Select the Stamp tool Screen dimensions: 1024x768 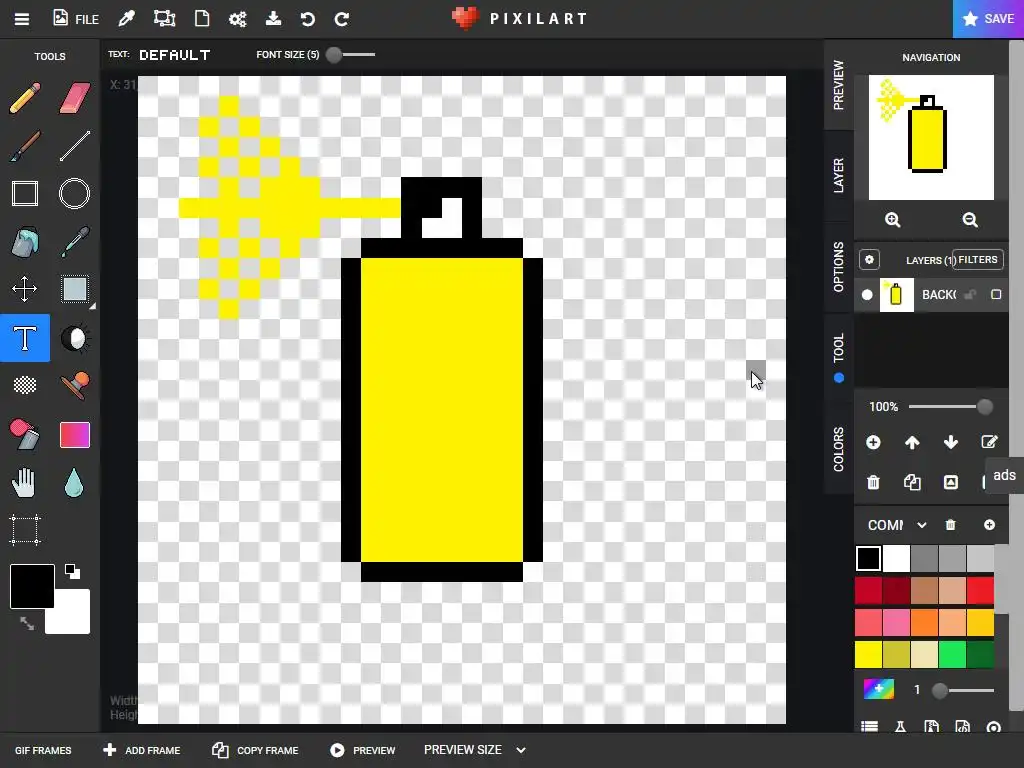pyautogui.click(x=74, y=385)
